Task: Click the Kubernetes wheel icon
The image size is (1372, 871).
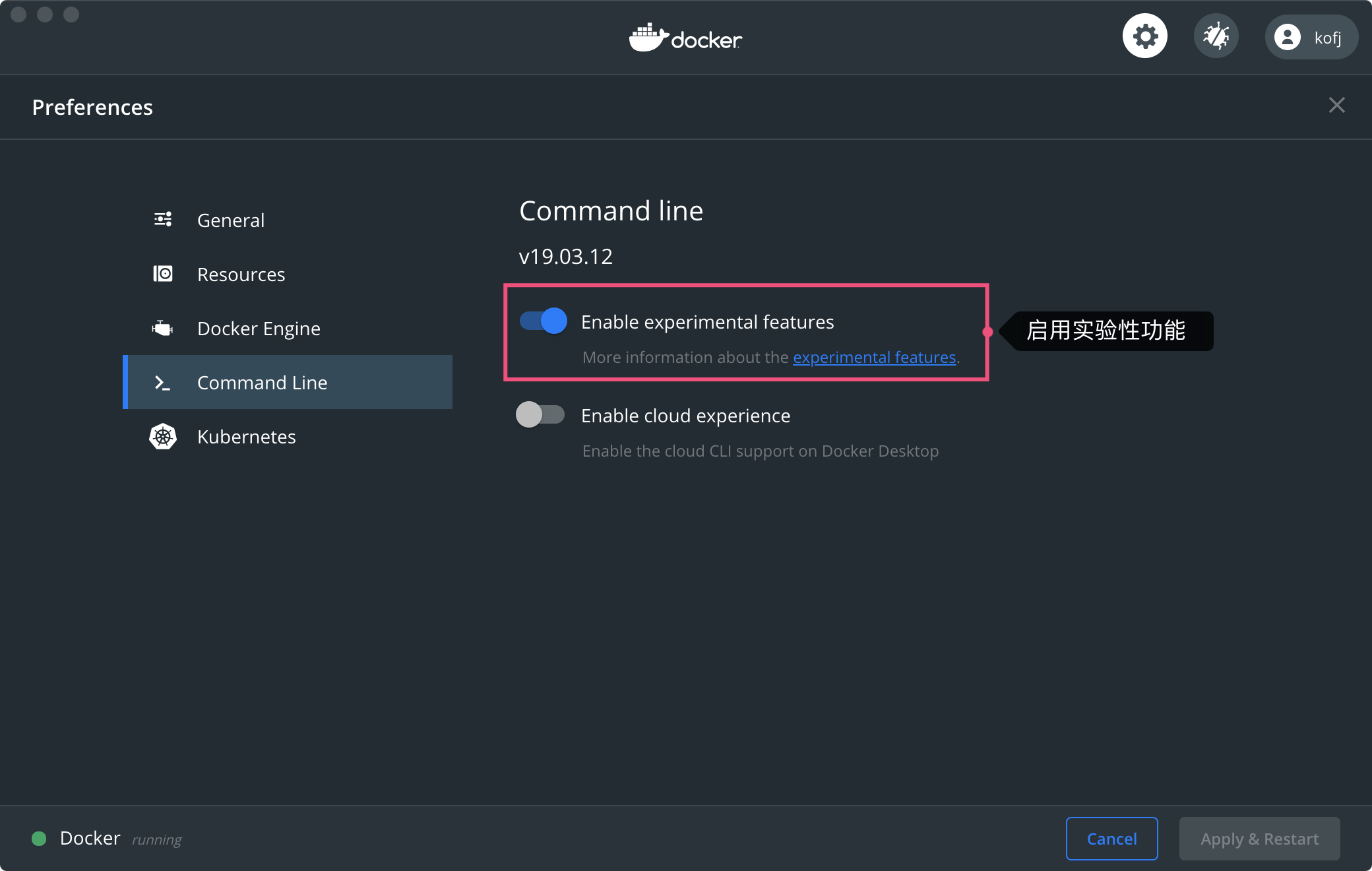Action: (x=163, y=437)
